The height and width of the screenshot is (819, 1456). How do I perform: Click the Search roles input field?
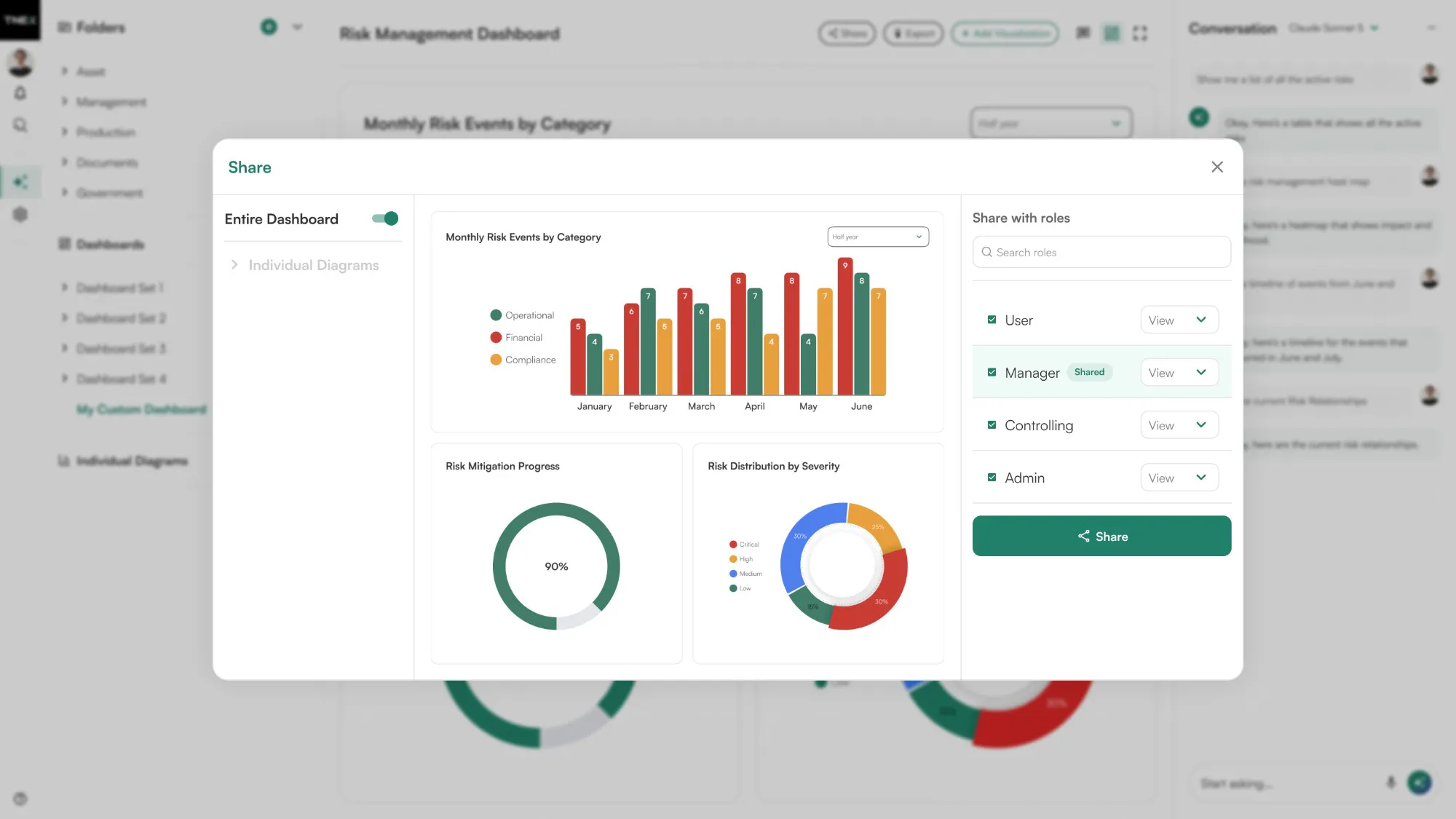pos(1101,252)
